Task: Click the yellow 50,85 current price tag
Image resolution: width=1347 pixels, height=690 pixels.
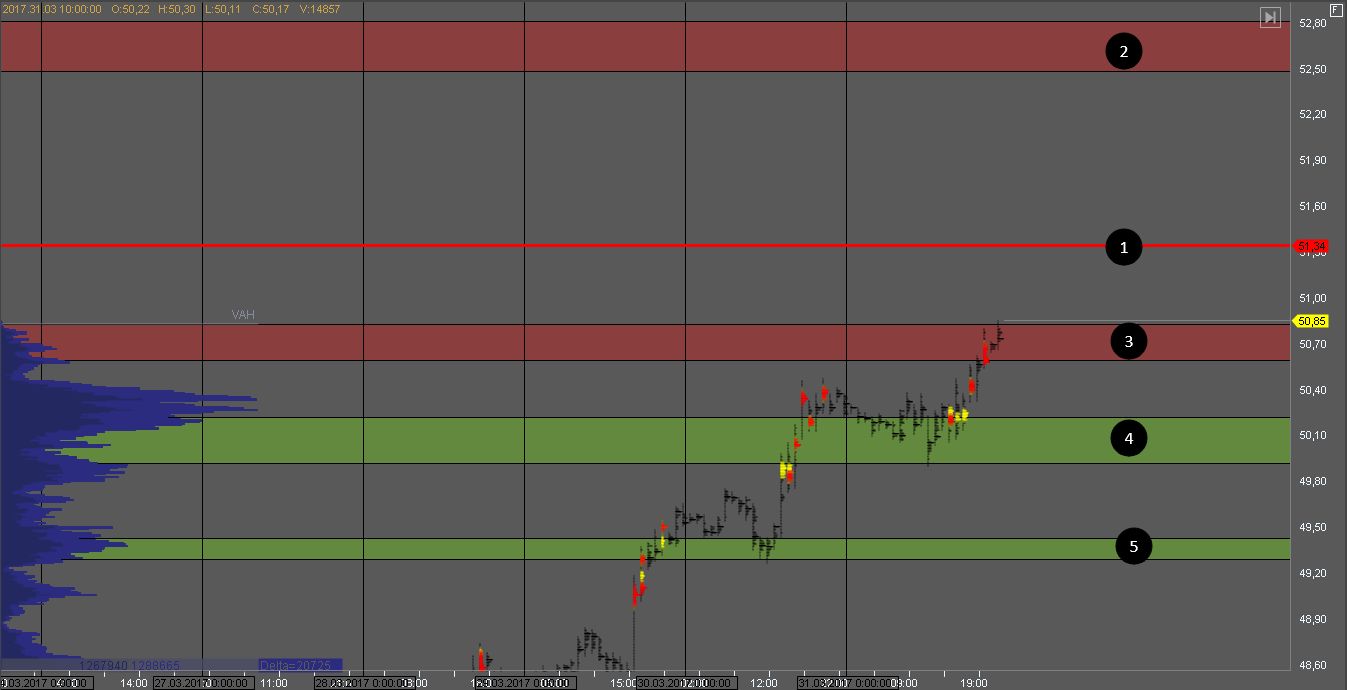Action: [x=1311, y=321]
